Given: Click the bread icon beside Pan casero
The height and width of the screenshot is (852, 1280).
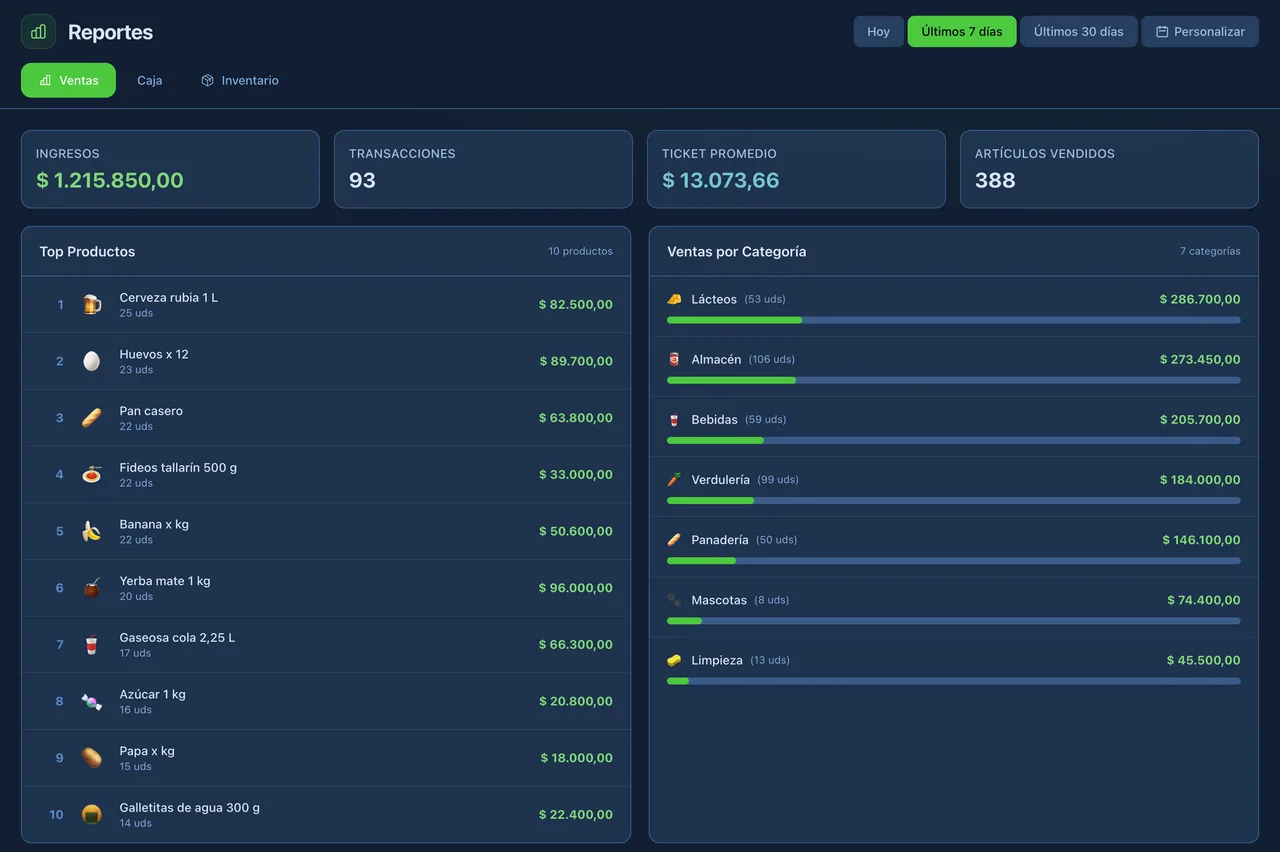Looking at the screenshot, I should tap(92, 418).
